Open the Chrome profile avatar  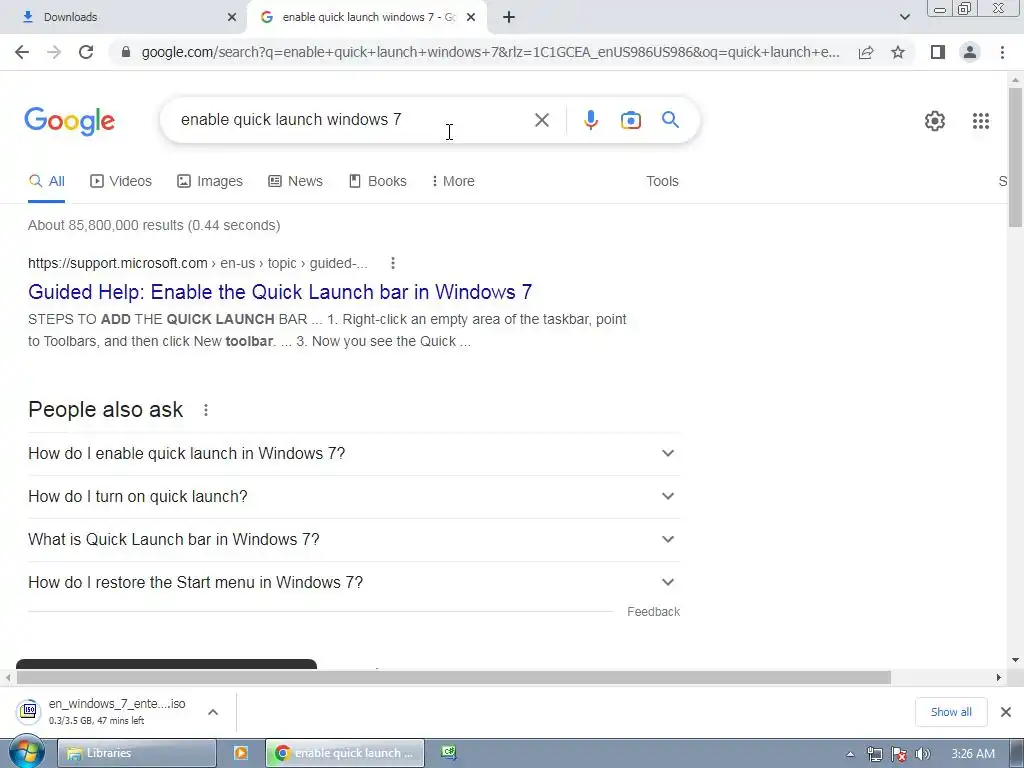[970, 52]
